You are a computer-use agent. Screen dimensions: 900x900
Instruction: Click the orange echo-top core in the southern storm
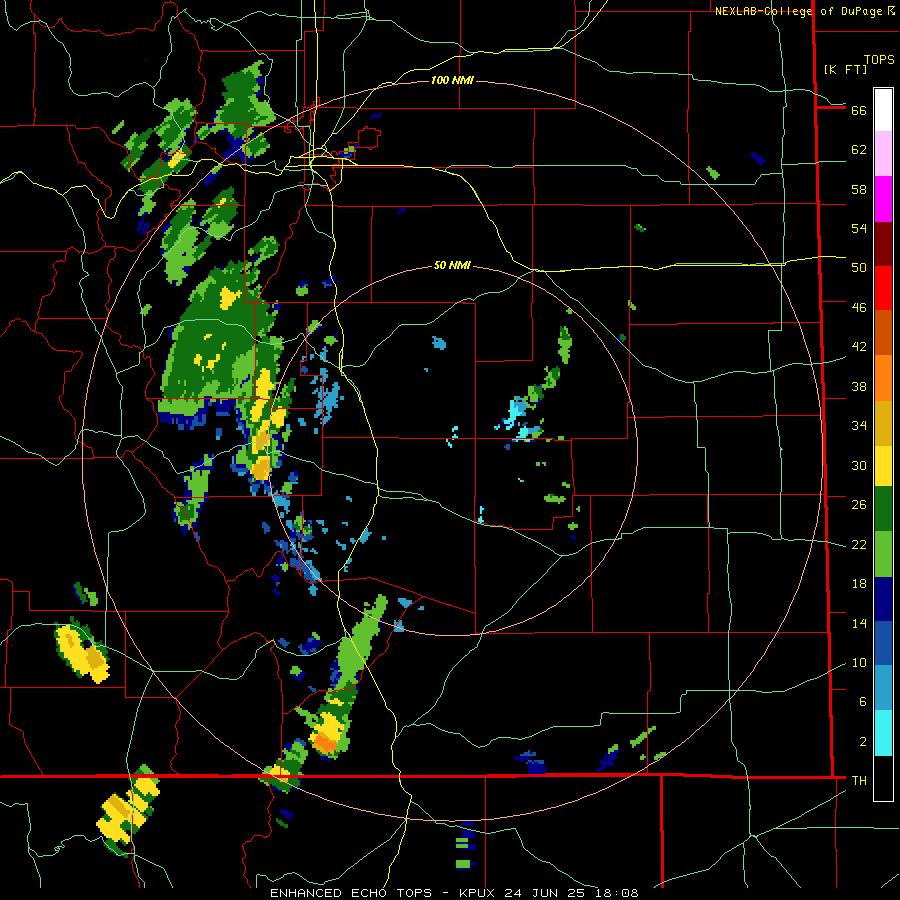click(x=325, y=744)
